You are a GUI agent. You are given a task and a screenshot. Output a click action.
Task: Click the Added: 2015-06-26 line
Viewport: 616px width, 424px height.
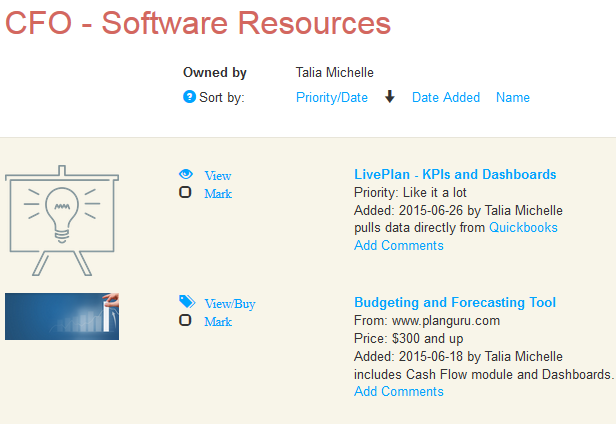(x=458, y=210)
